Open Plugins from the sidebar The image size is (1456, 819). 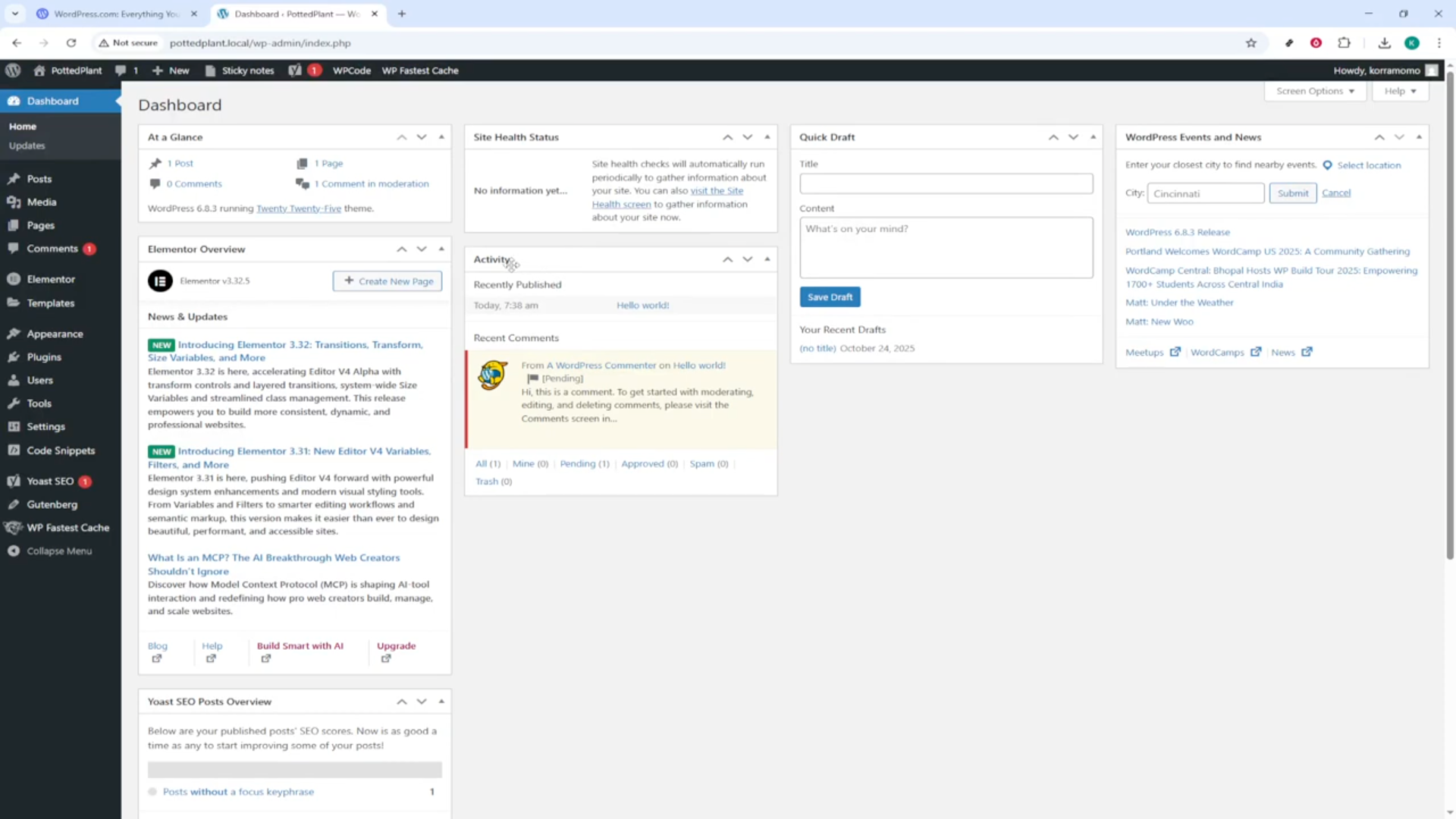point(44,357)
